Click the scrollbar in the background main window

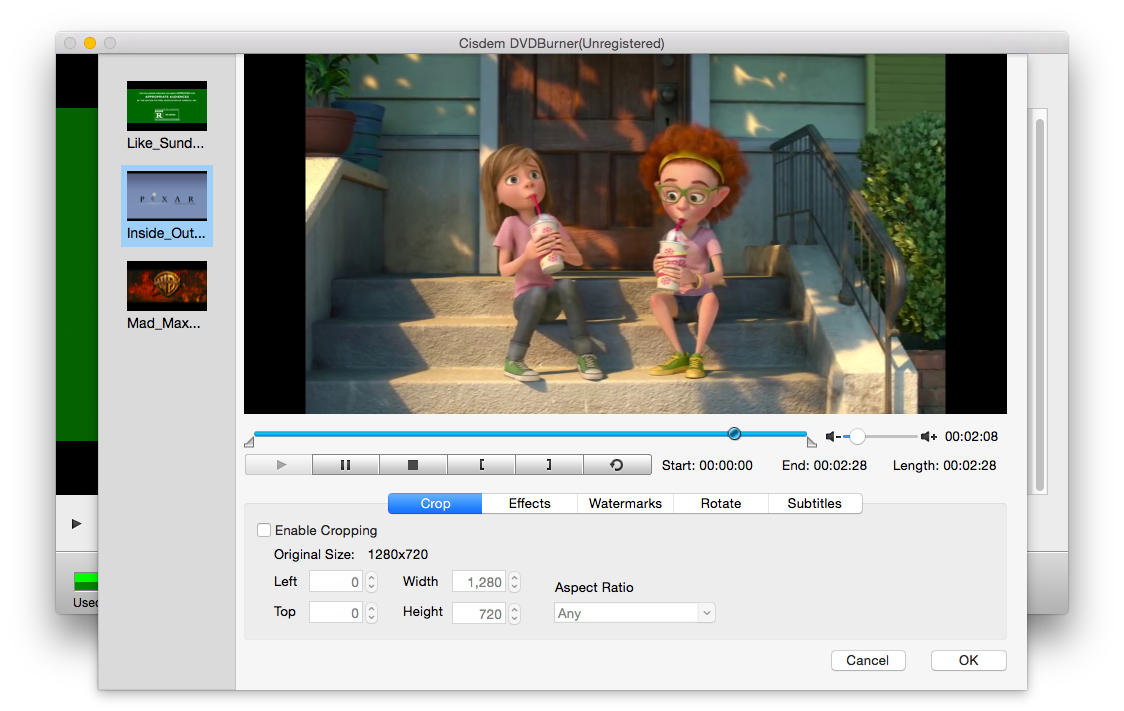pyautogui.click(x=1039, y=305)
